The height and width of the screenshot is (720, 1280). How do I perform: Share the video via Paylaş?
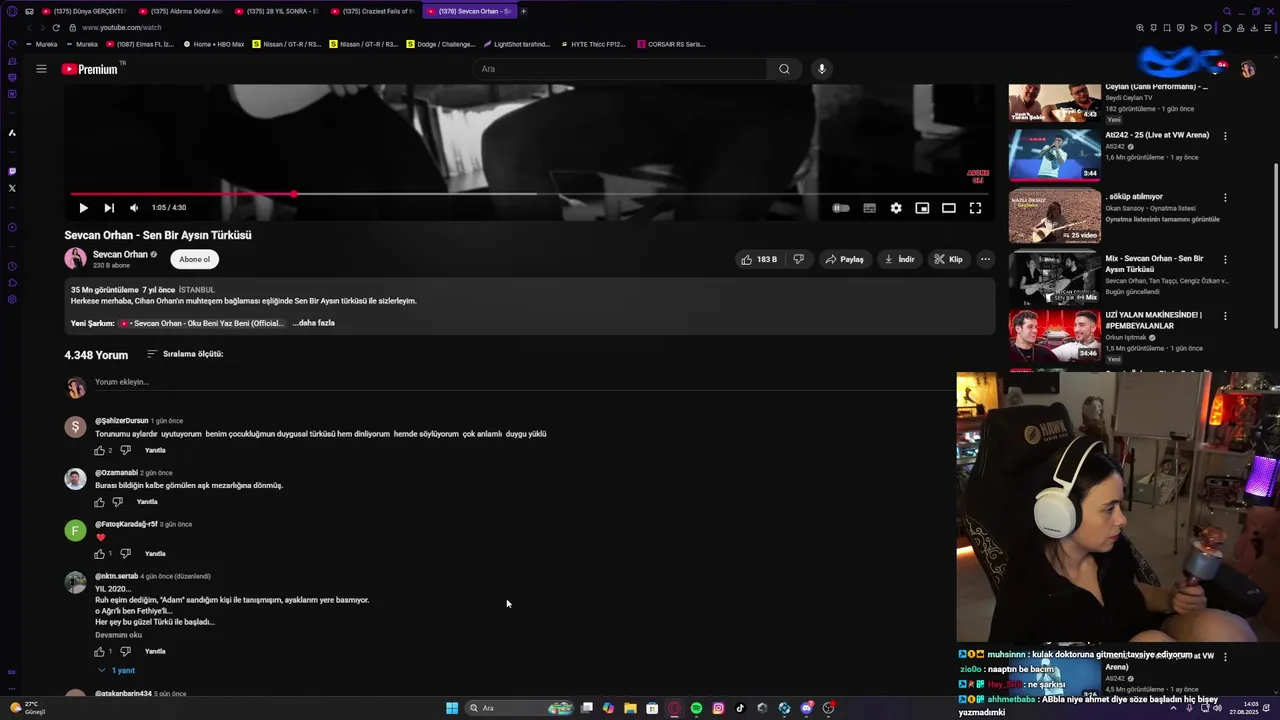(845, 259)
